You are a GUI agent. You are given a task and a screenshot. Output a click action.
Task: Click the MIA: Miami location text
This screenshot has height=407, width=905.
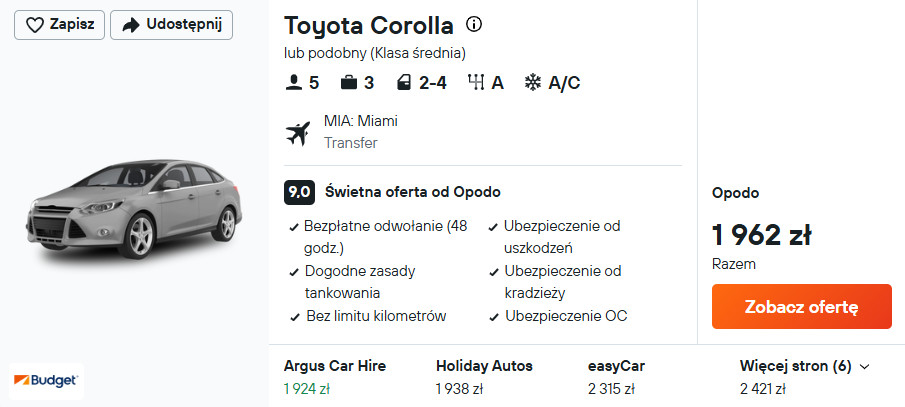[x=360, y=121]
